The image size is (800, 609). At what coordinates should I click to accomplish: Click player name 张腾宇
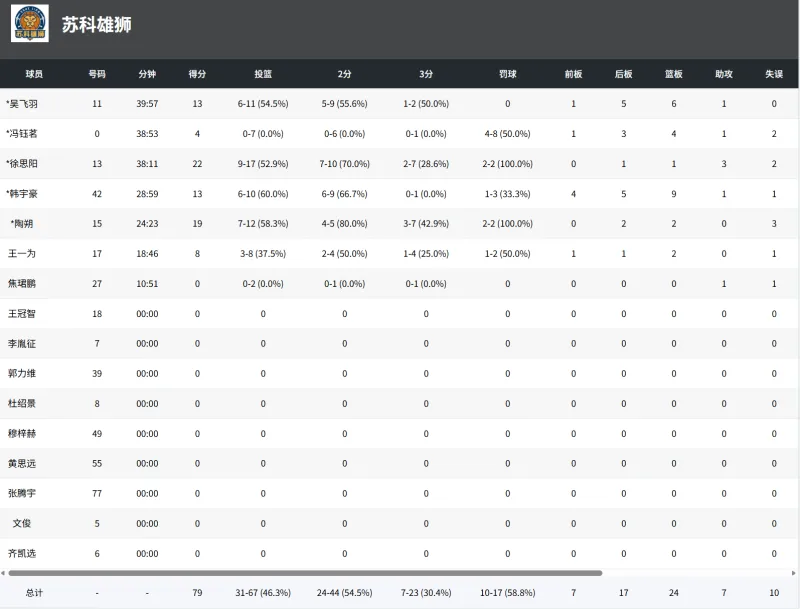22,493
